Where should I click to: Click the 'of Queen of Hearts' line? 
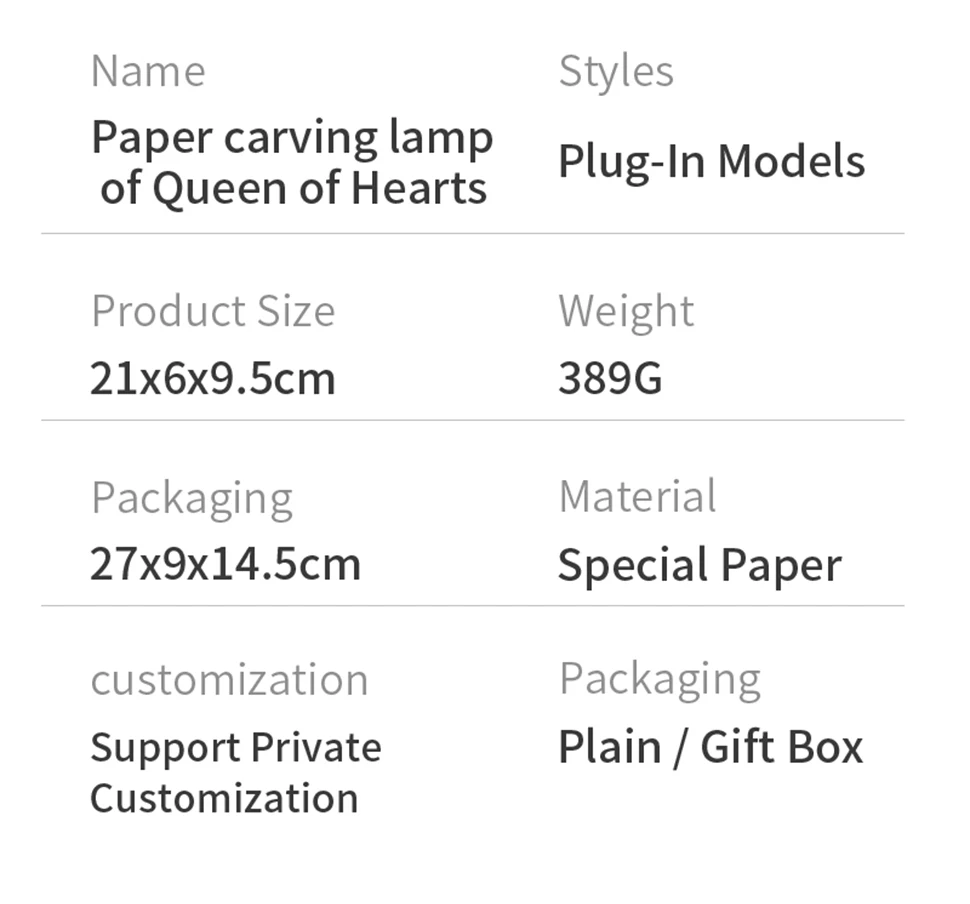(293, 188)
